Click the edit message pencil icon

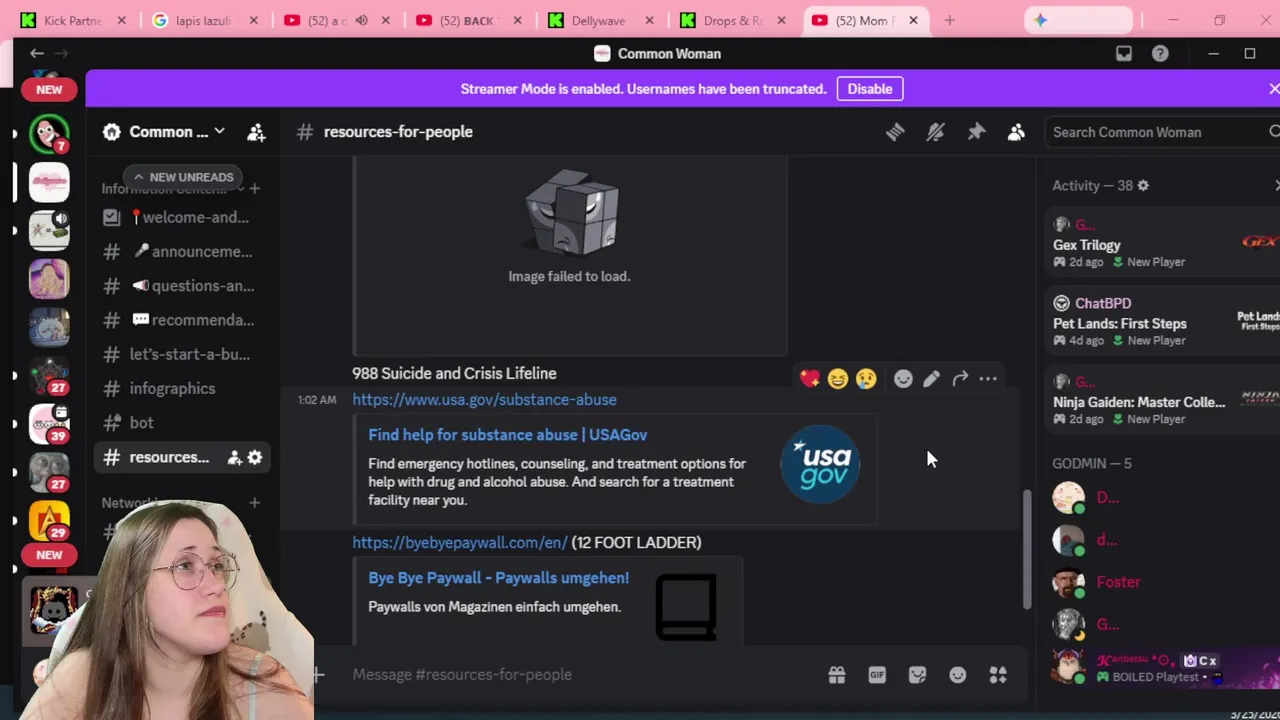click(931, 379)
